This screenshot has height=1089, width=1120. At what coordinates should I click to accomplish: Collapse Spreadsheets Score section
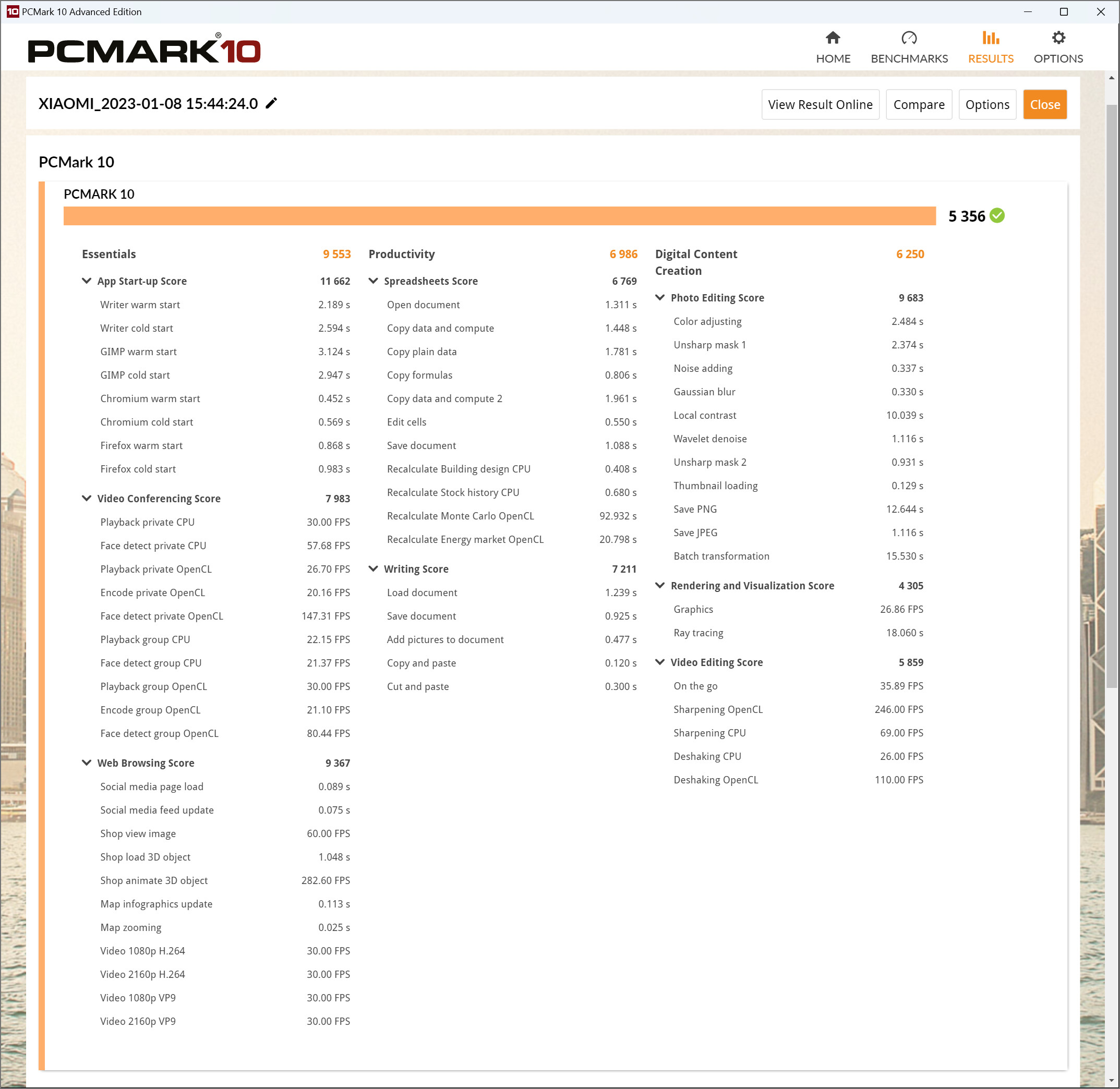point(374,281)
